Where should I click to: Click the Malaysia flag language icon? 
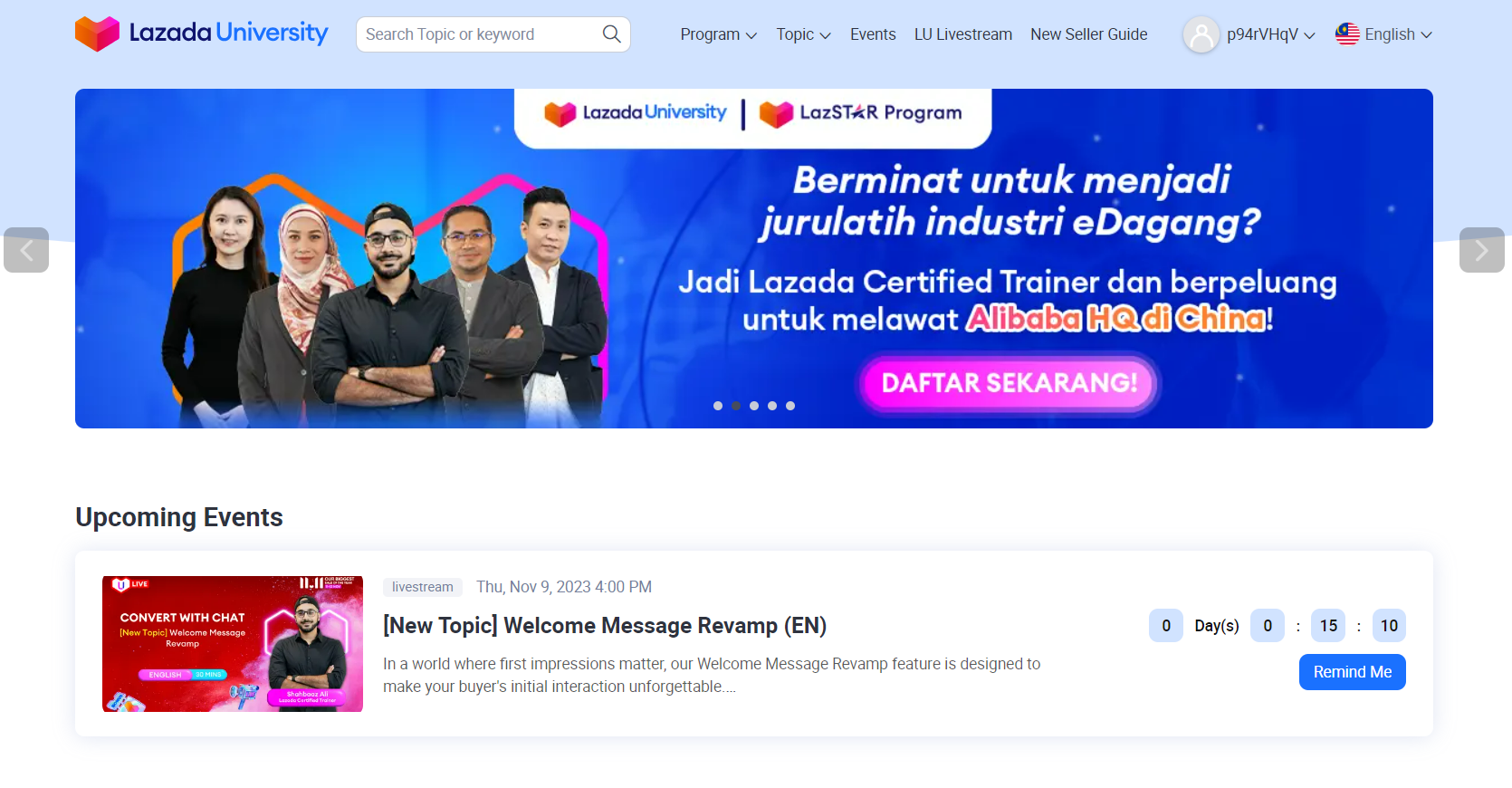[x=1347, y=34]
